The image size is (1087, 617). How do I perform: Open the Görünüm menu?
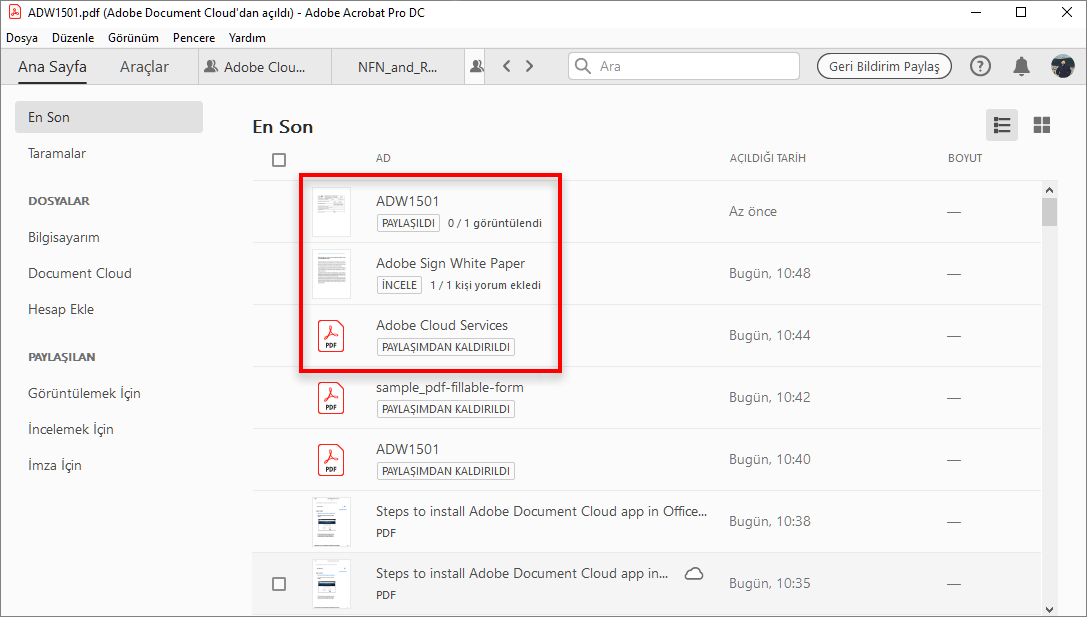[x=133, y=37]
